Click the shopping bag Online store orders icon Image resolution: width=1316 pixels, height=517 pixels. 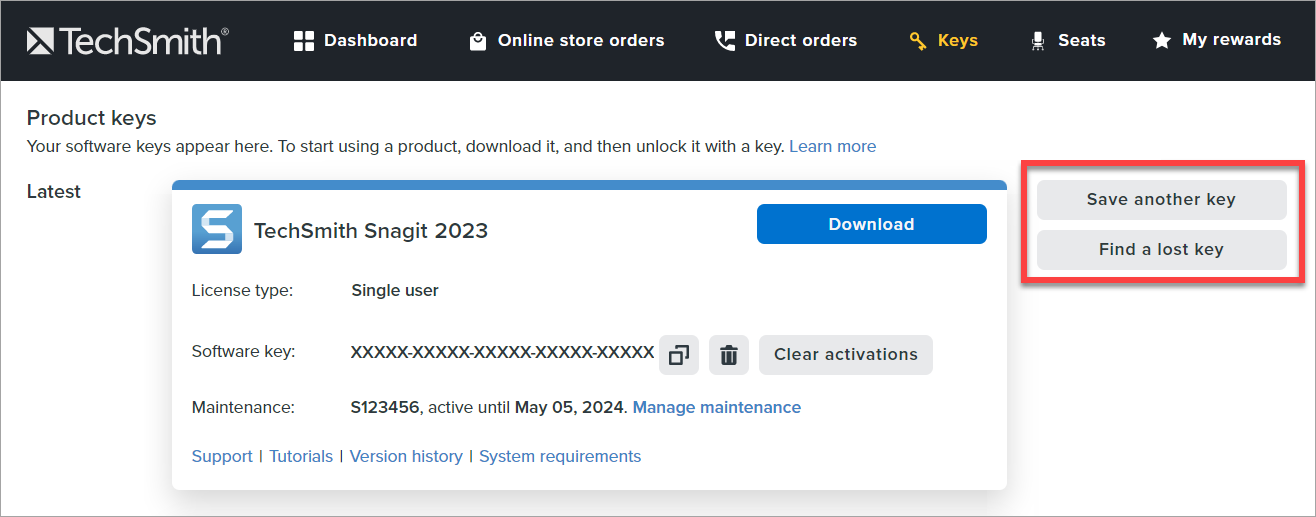tap(477, 41)
